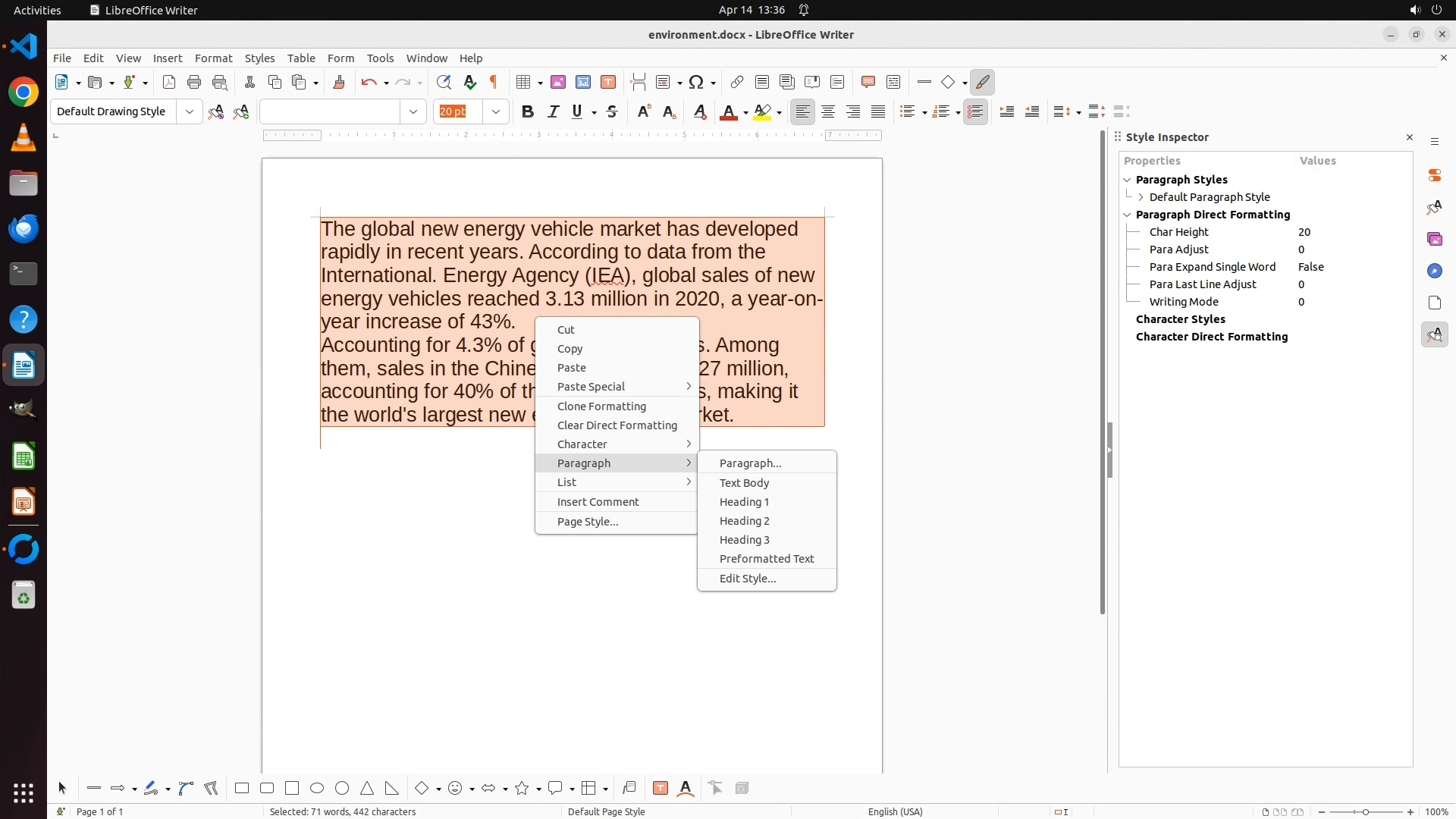Screen dimensions: 1456x819
Task: Toggle Italic text formatting
Action: coord(553,112)
